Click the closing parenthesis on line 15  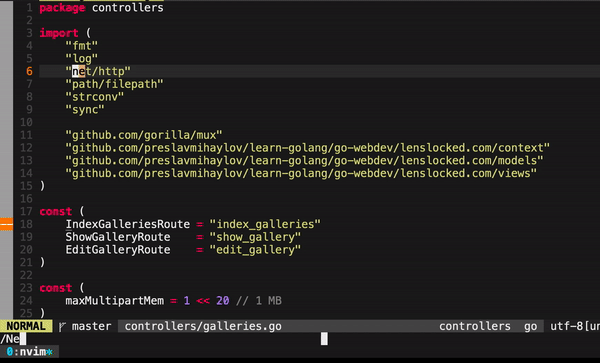click(42, 186)
